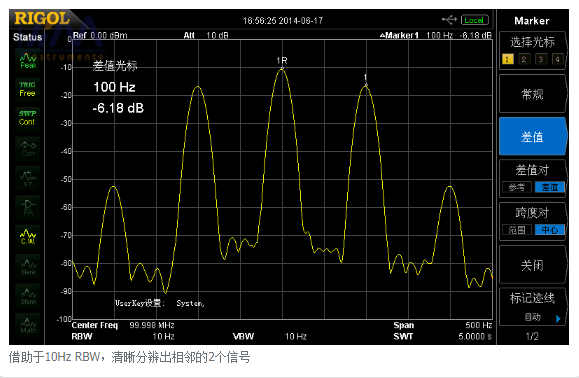The height and width of the screenshot is (378, 579).
Task: Click the TRIG Free status icon
Action: click(28, 89)
